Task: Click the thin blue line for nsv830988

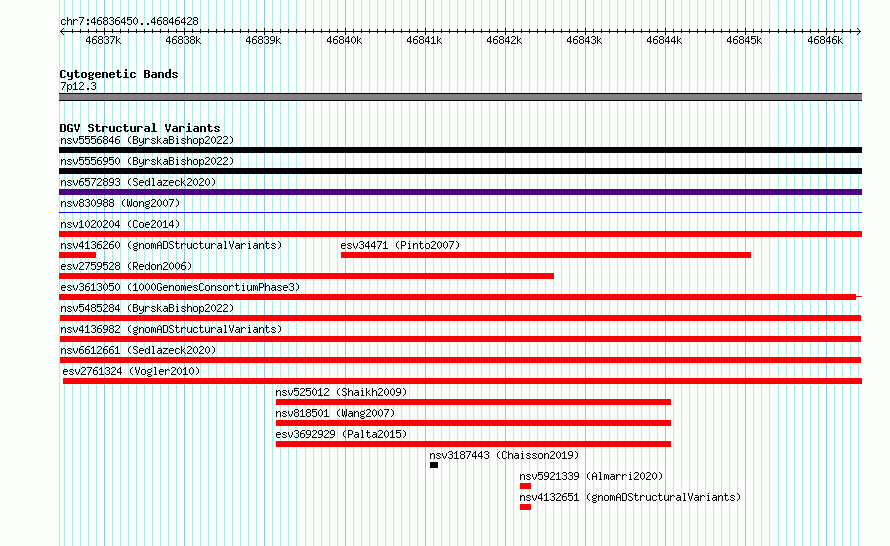Action: tap(460, 213)
